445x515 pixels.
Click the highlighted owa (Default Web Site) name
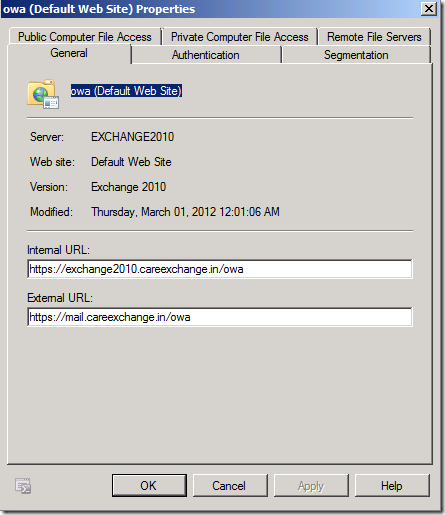[126, 91]
